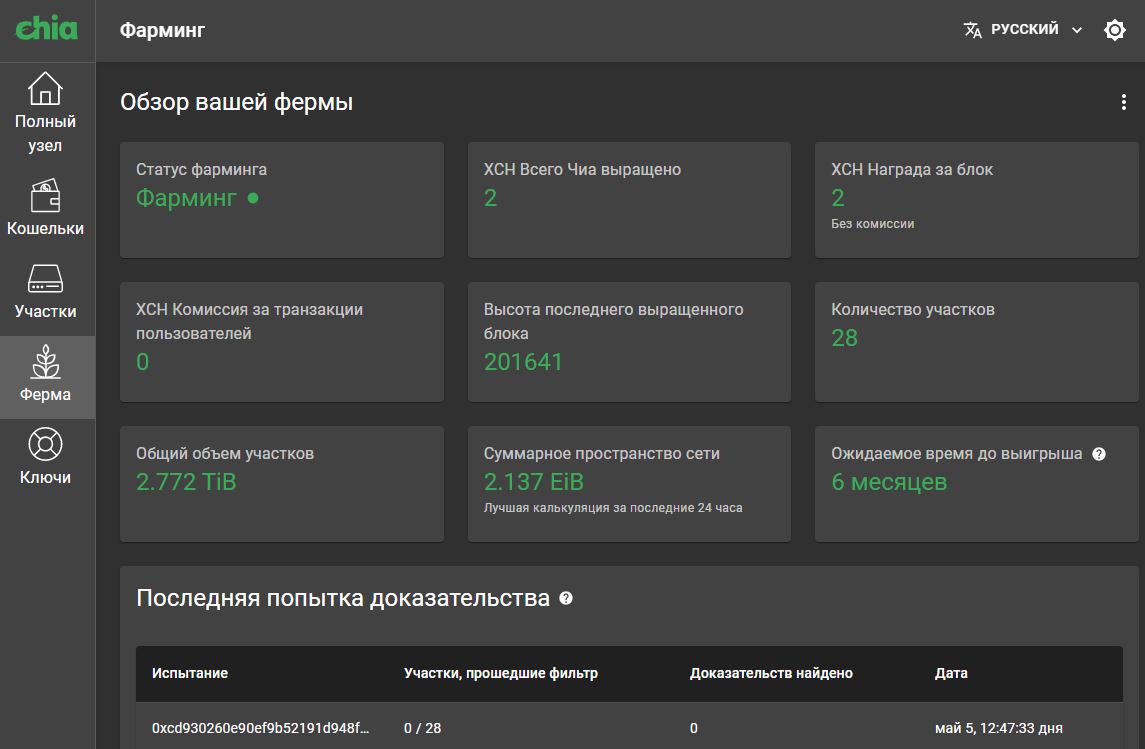The width and height of the screenshot is (1145, 749).
Task: Click the Количество участков label
Action: (x=913, y=310)
